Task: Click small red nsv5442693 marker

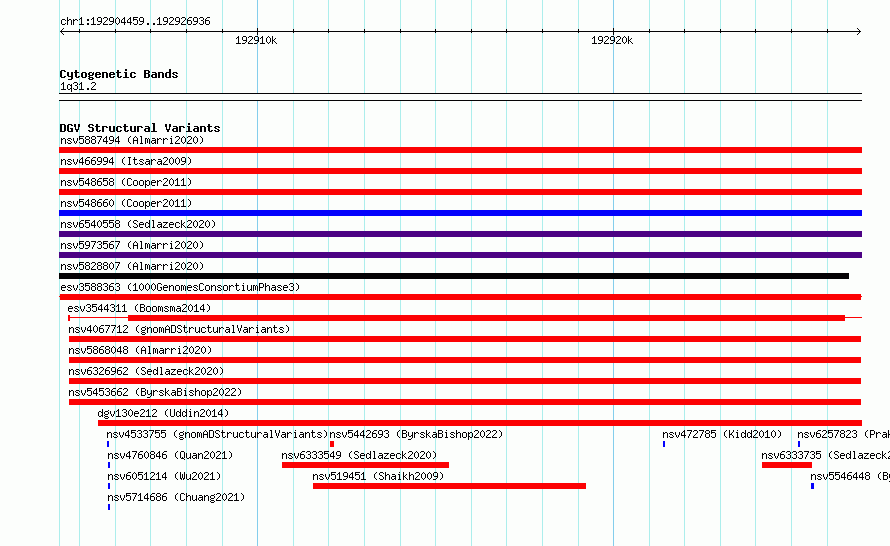Action: pyautogui.click(x=332, y=444)
